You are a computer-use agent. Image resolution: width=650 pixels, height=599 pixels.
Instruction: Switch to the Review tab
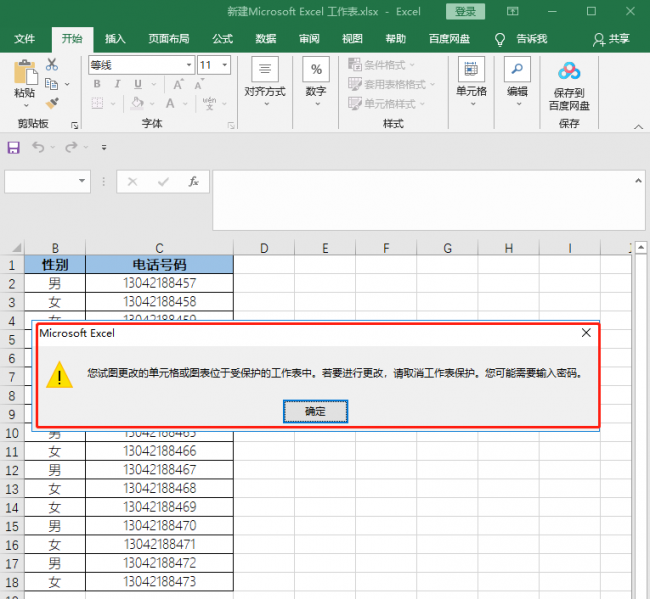click(x=309, y=39)
